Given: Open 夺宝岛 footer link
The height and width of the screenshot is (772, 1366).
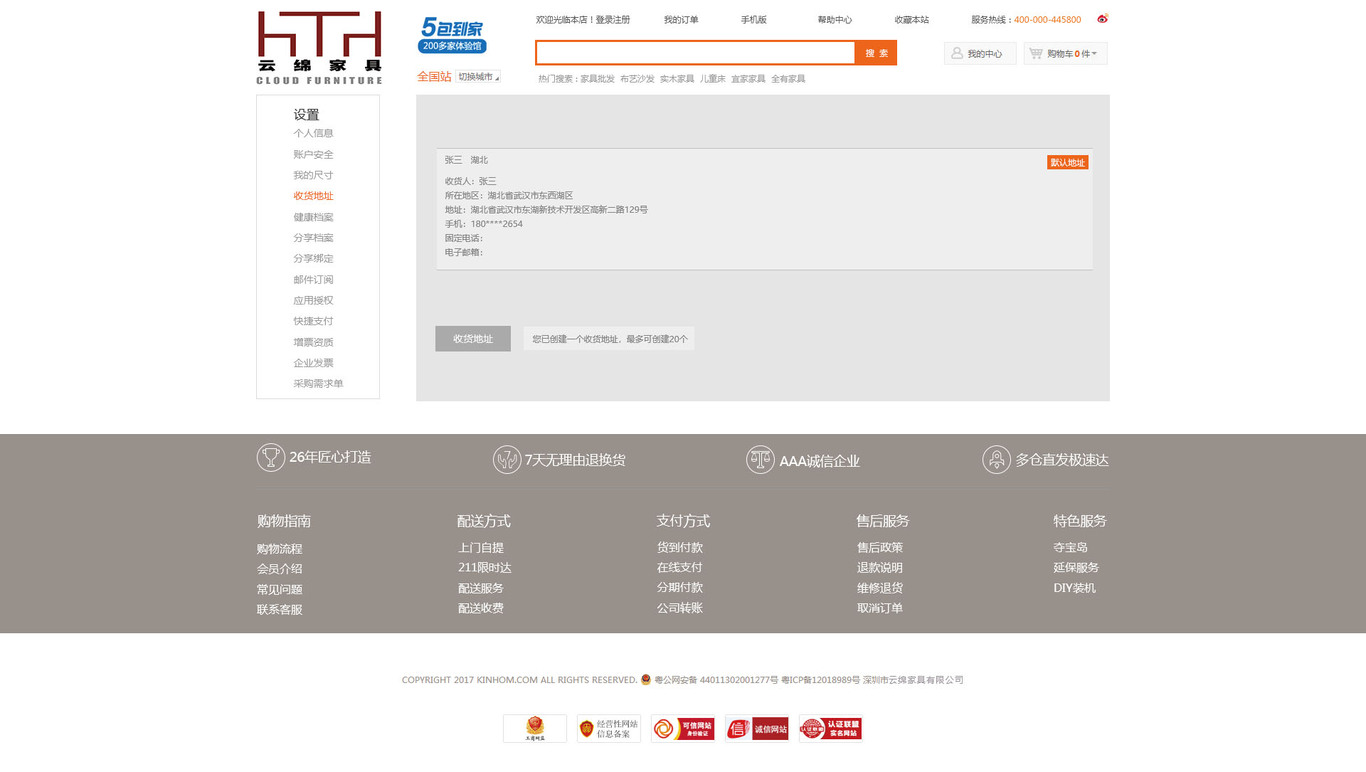Looking at the screenshot, I should [x=1070, y=548].
